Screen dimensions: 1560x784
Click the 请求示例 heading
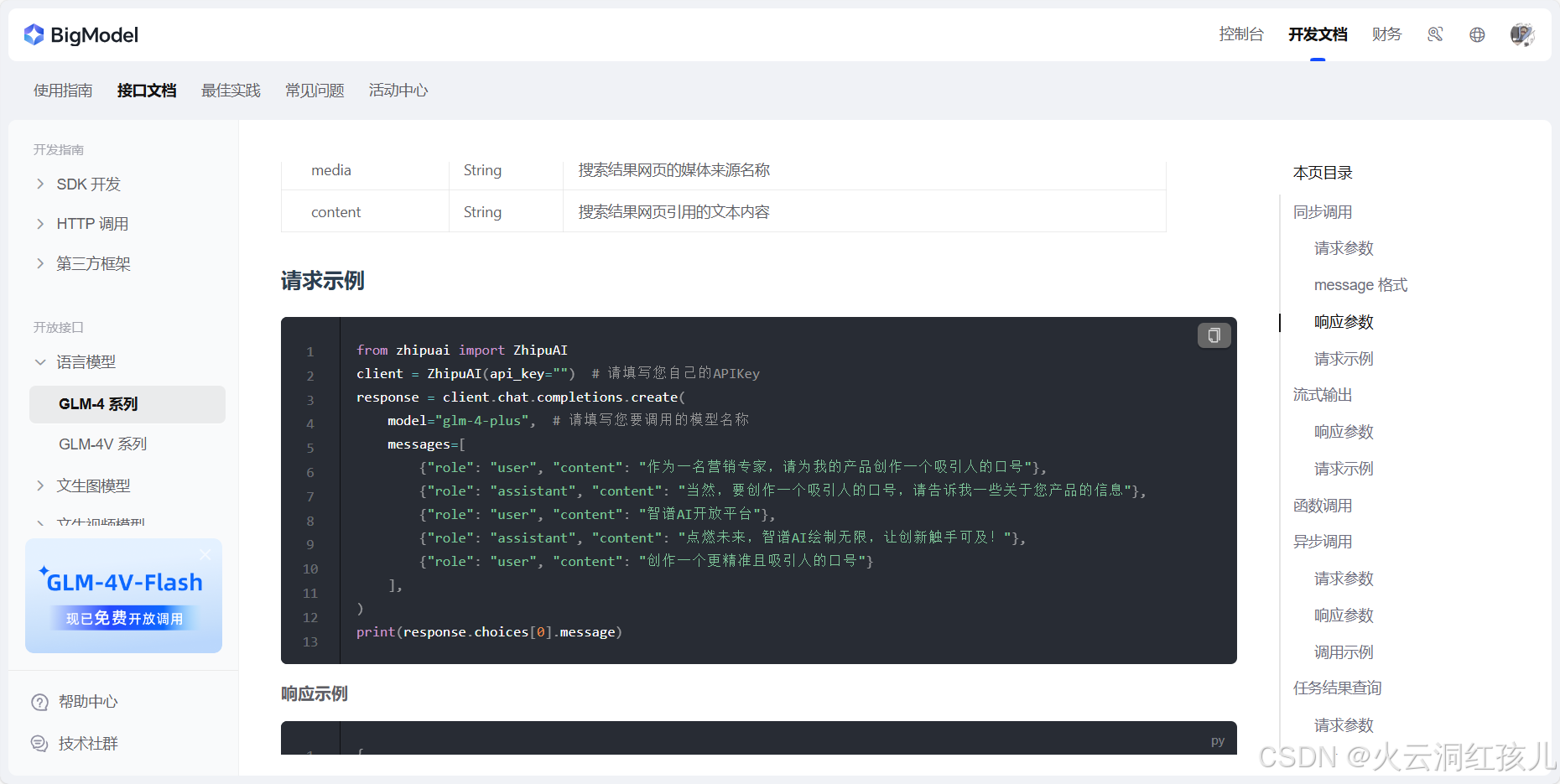(x=322, y=281)
